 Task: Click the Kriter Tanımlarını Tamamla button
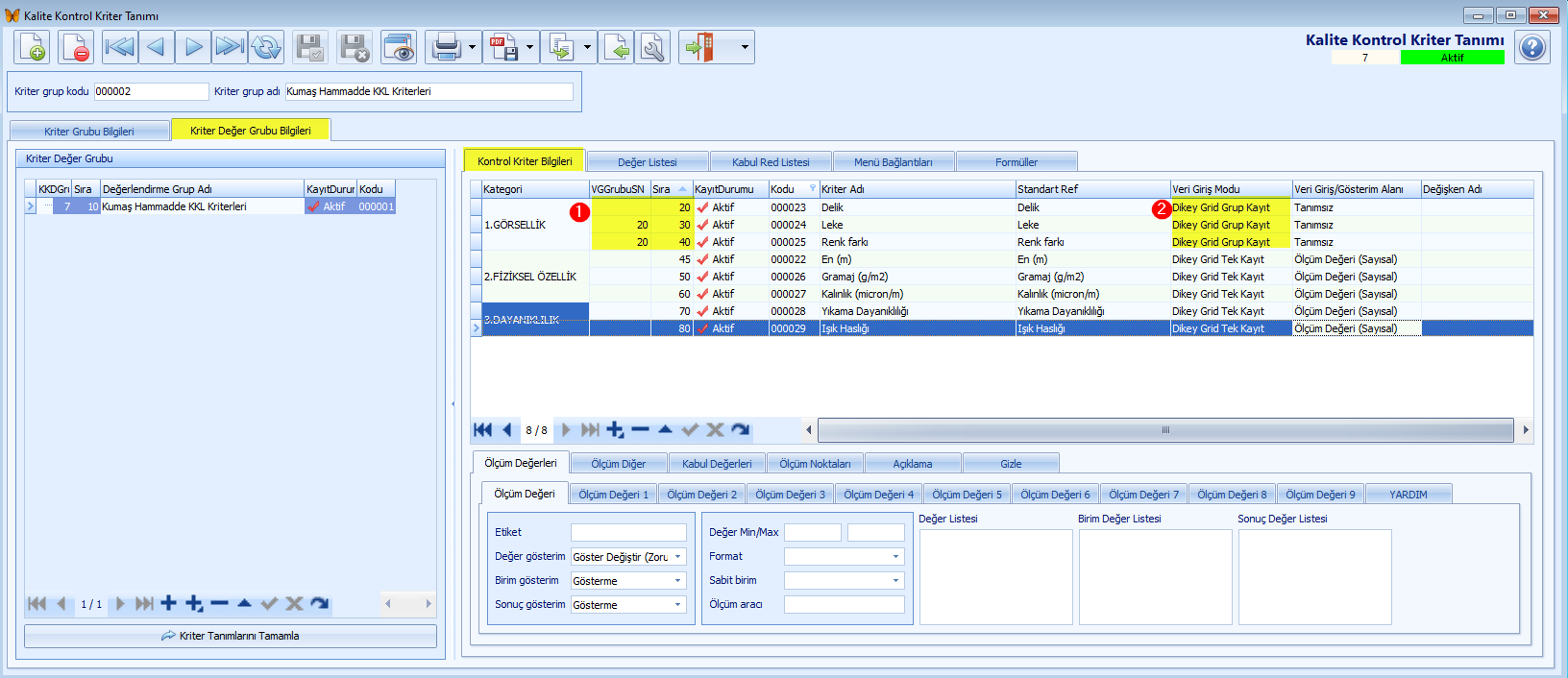point(231,636)
